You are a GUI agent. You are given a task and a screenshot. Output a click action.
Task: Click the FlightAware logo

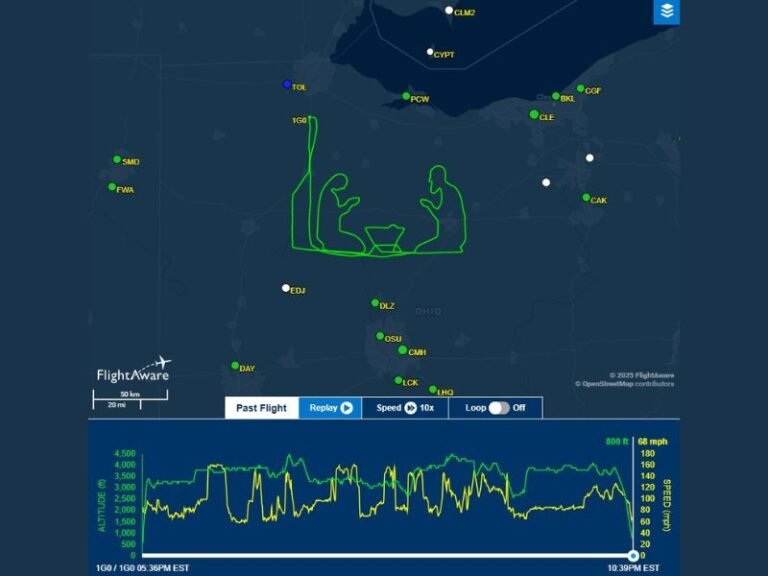[134, 370]
